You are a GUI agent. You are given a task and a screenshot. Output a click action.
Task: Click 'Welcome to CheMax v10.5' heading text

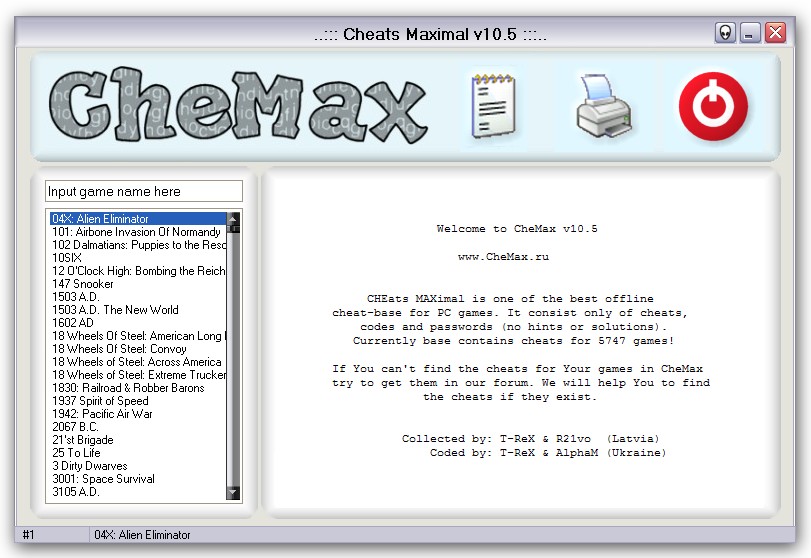point(517,229)
